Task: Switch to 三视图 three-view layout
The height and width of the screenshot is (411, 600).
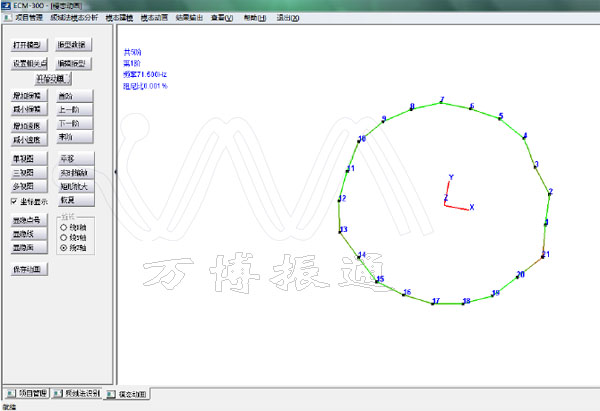Action: click(x=24, y=172)
